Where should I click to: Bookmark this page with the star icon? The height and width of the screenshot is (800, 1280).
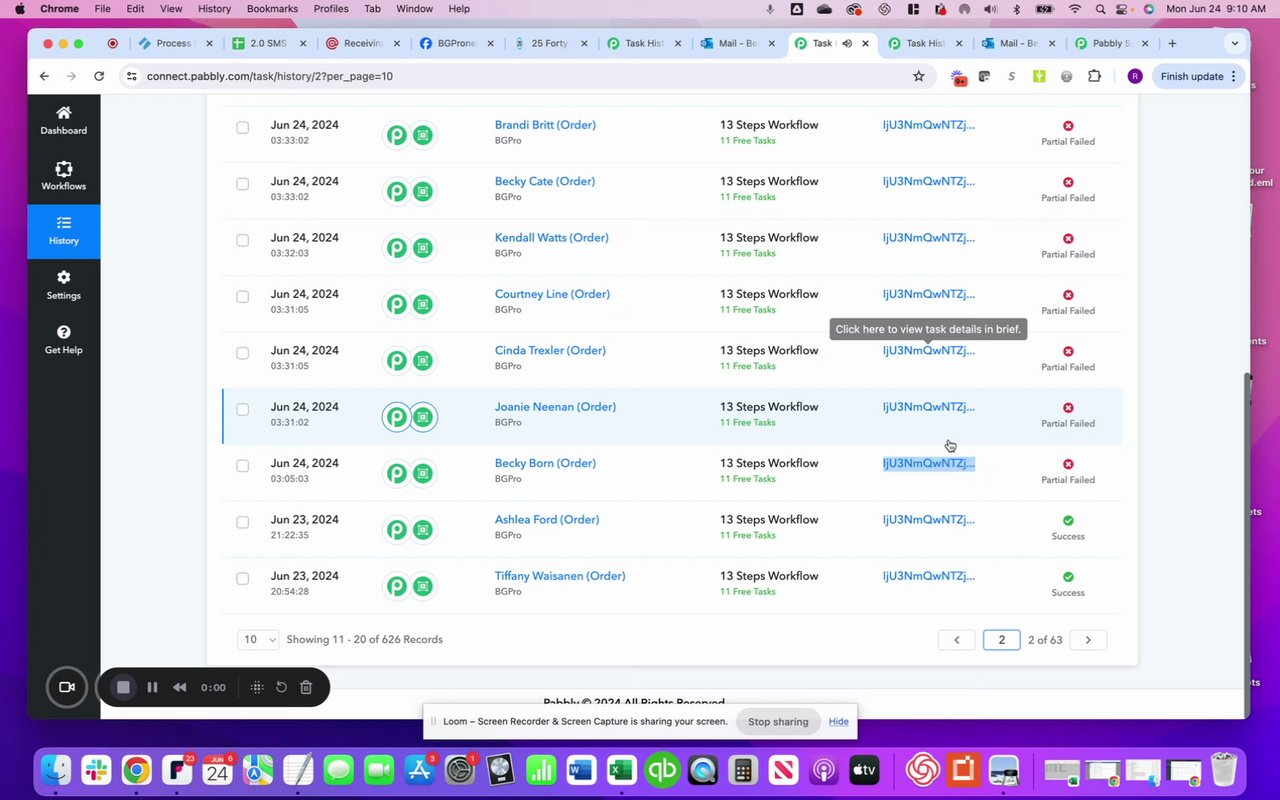tap(918, 76)
